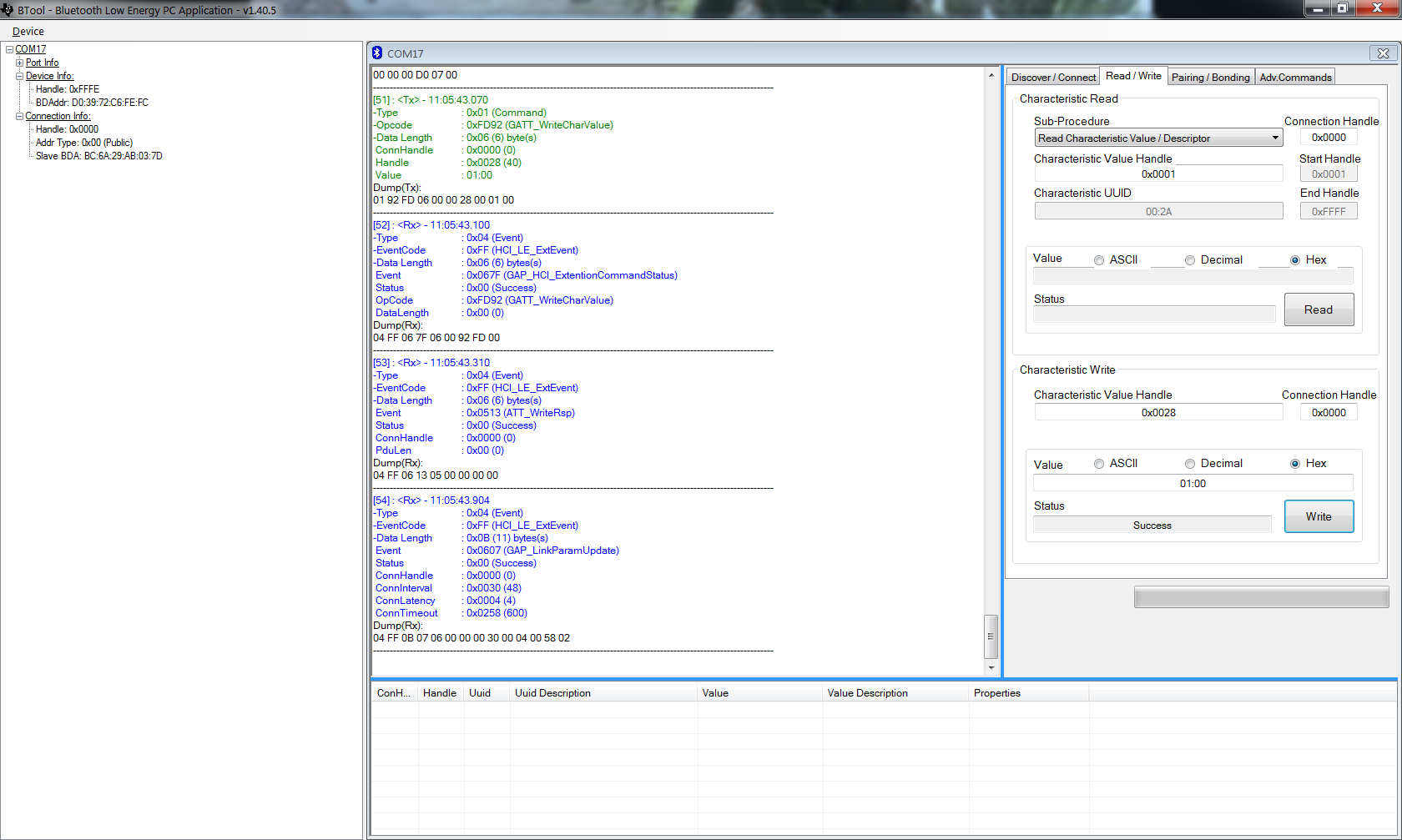The image size is (1402, 840).
Task: Select the Read / Write tab
Action: [x=1133, y=76]
